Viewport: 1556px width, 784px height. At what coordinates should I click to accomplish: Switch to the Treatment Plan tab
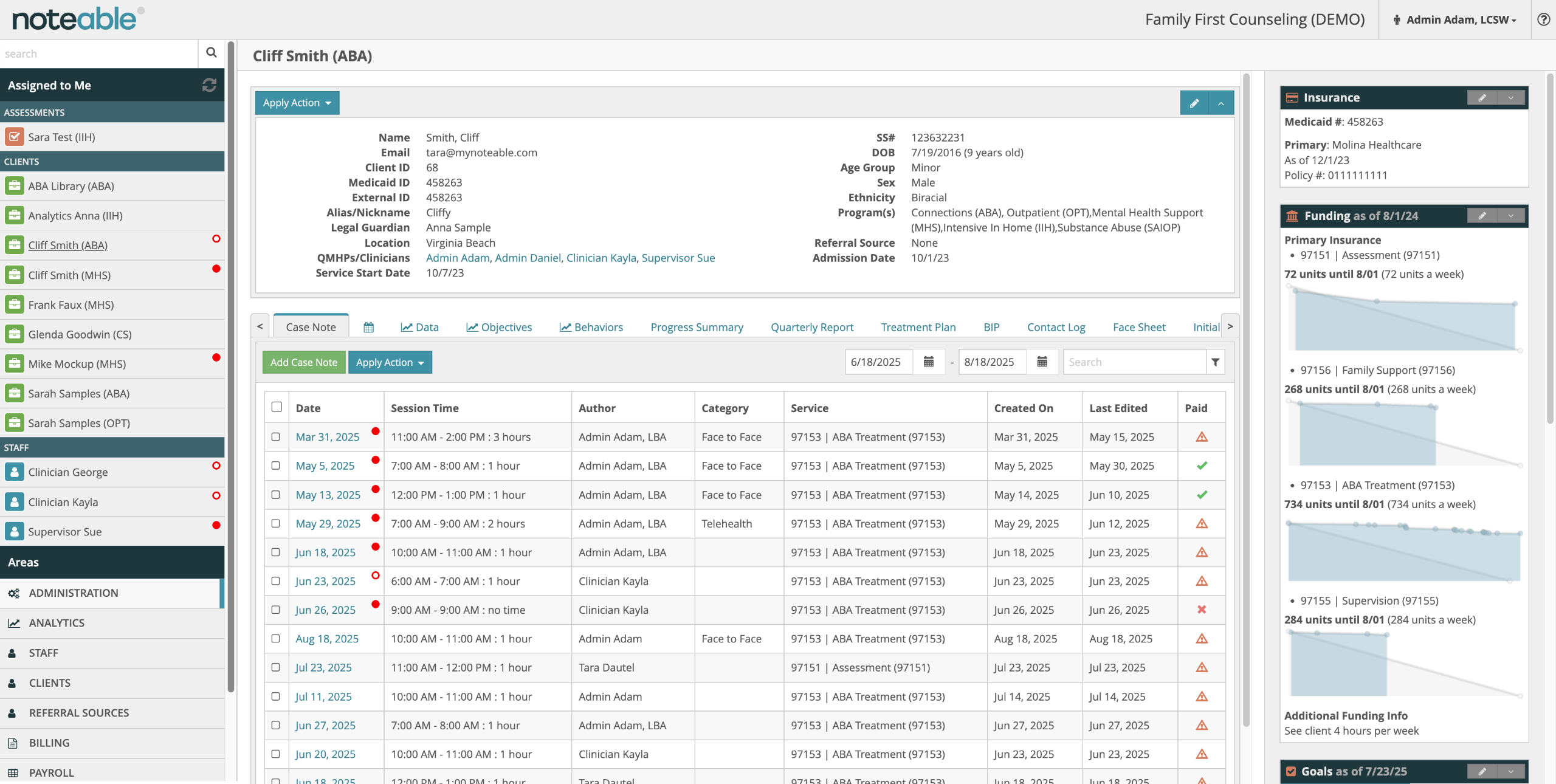pos(918,327)
